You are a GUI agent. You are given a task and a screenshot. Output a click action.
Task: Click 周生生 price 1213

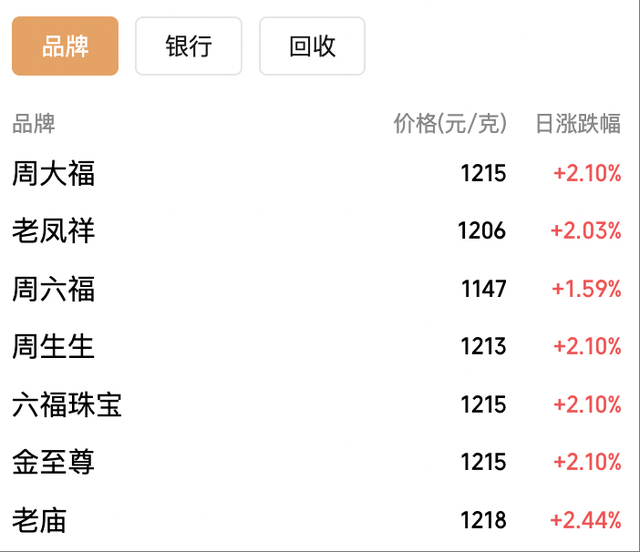(483, 347)
